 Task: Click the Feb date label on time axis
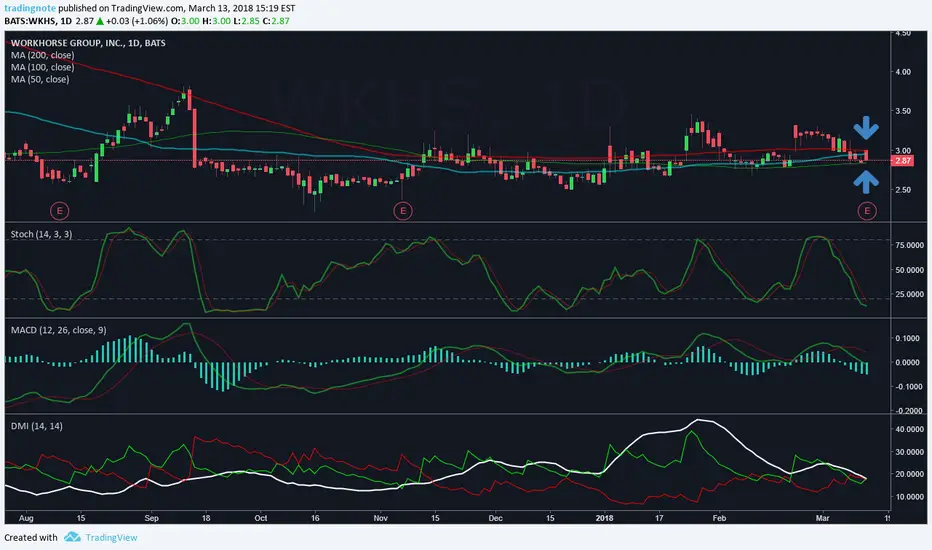click(719, 518)
